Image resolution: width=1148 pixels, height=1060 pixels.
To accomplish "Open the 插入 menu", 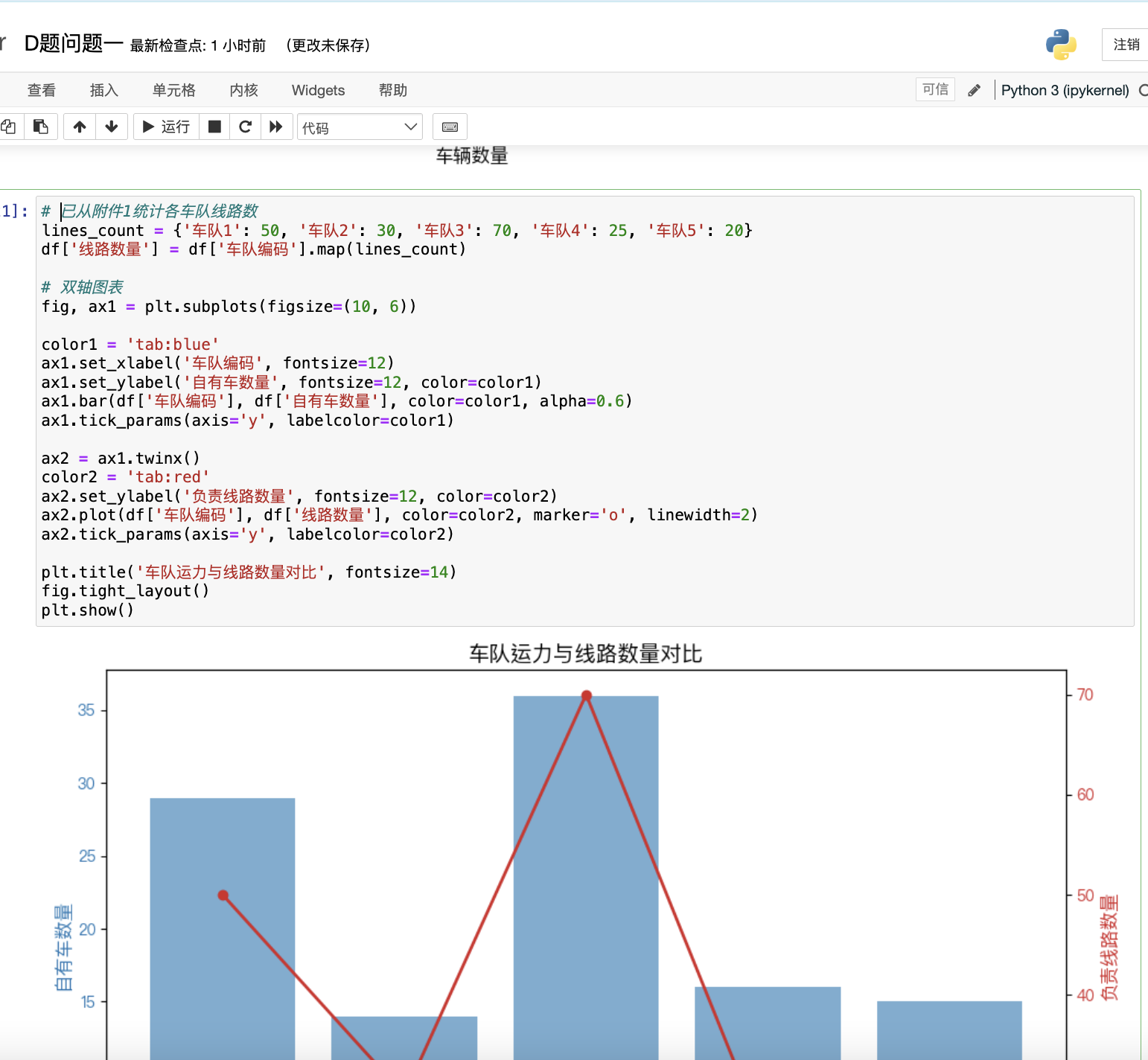I will click(x=104, y=90).
